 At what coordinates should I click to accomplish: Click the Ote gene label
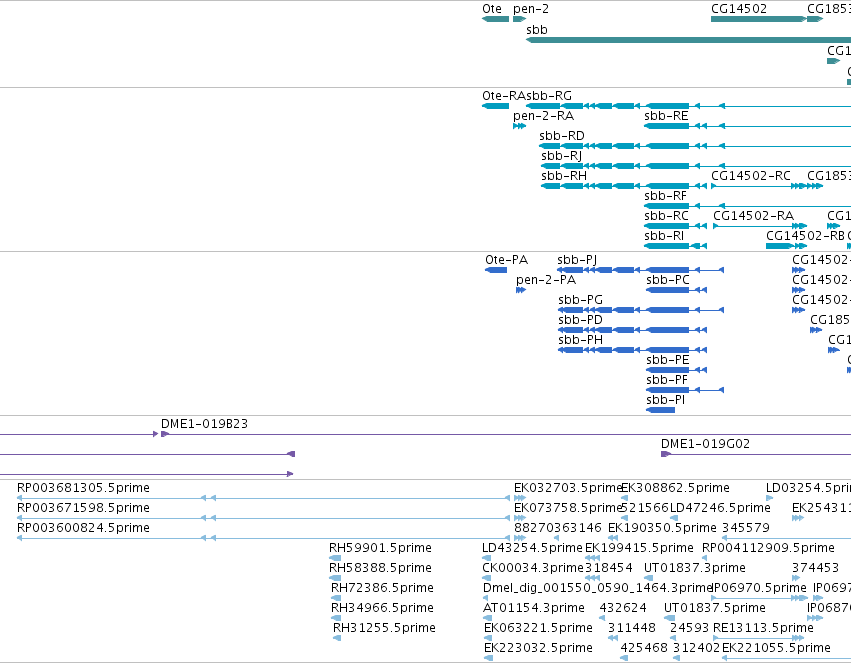coord(492,9)
